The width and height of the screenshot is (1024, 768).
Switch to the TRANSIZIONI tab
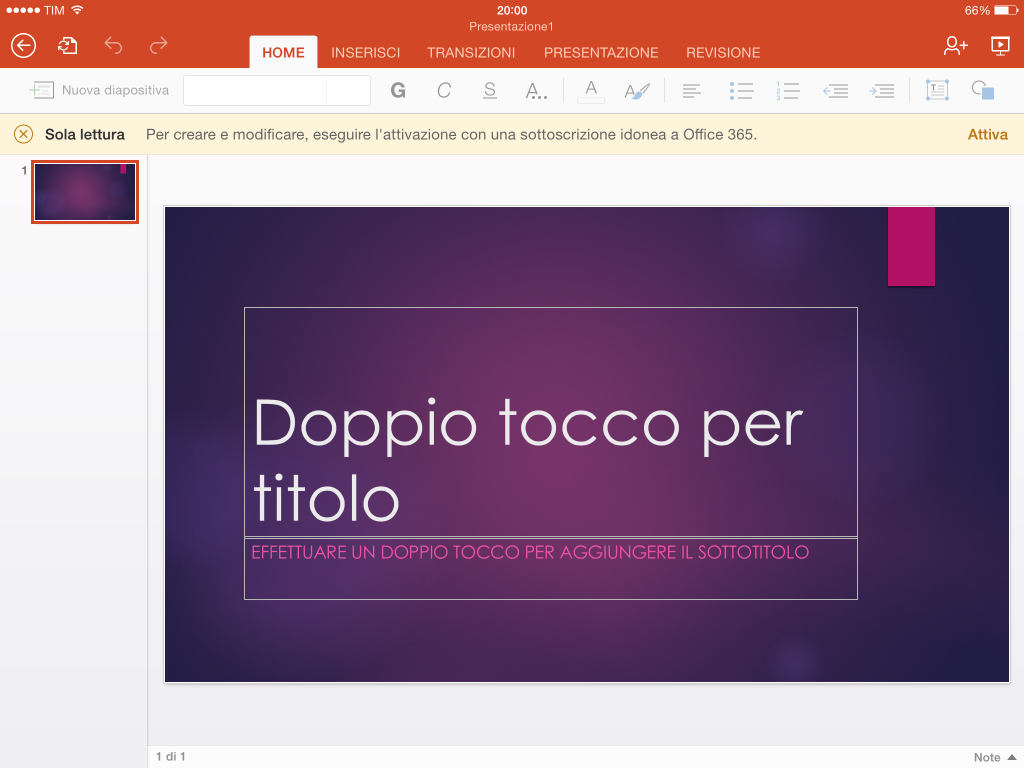pyautogui.click(x=471, y=52)
